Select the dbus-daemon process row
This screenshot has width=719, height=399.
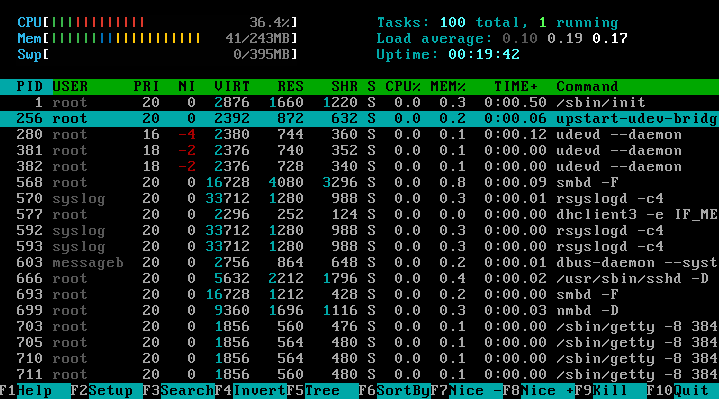pyautogui.click(x=360, y=262)
